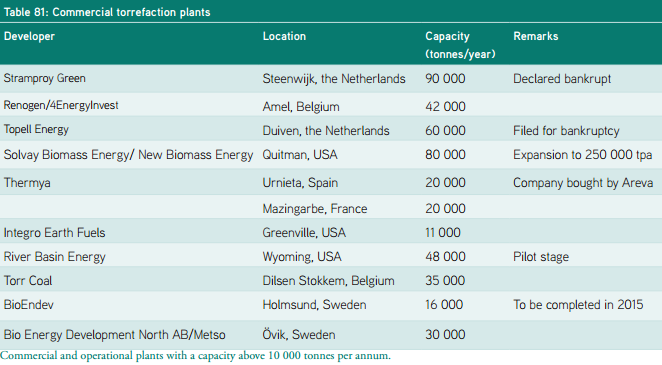The height and width of the screenshot is (365, 662).
Task: Click the Developer column header
Action: click(29, 36)
